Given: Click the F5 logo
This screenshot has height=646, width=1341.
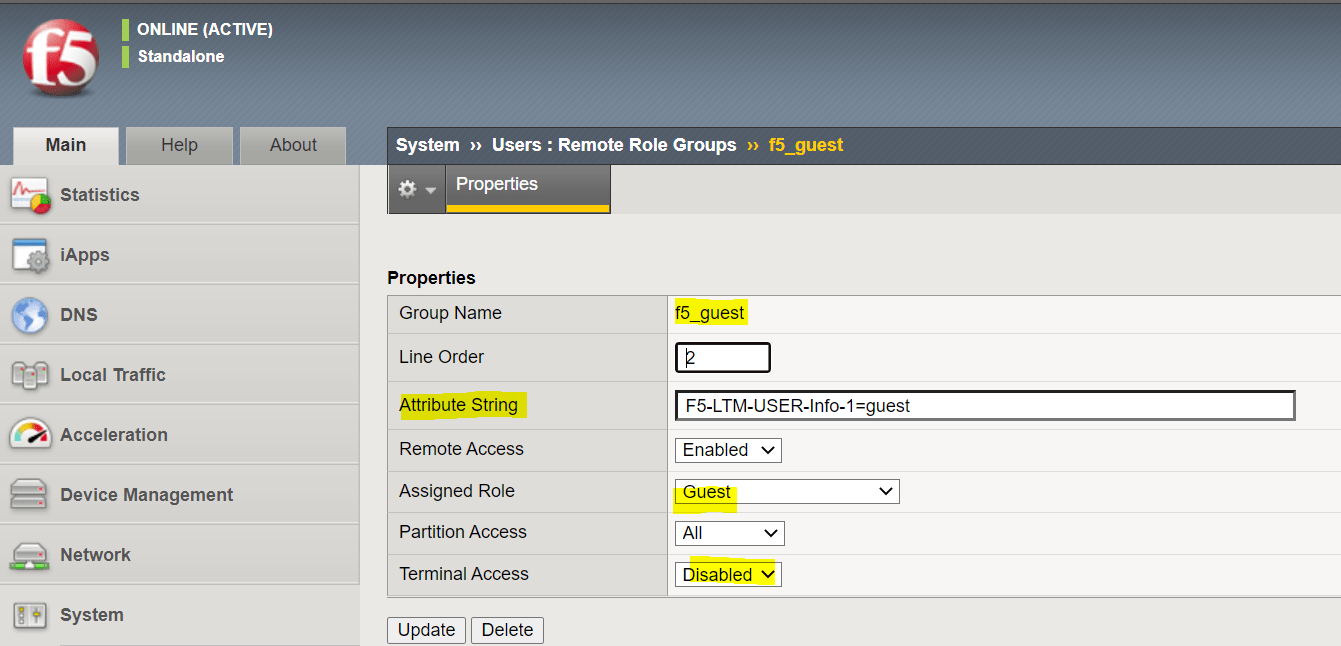Looking at the screenshot, I should pyautogui.click(x=60, y=55).
